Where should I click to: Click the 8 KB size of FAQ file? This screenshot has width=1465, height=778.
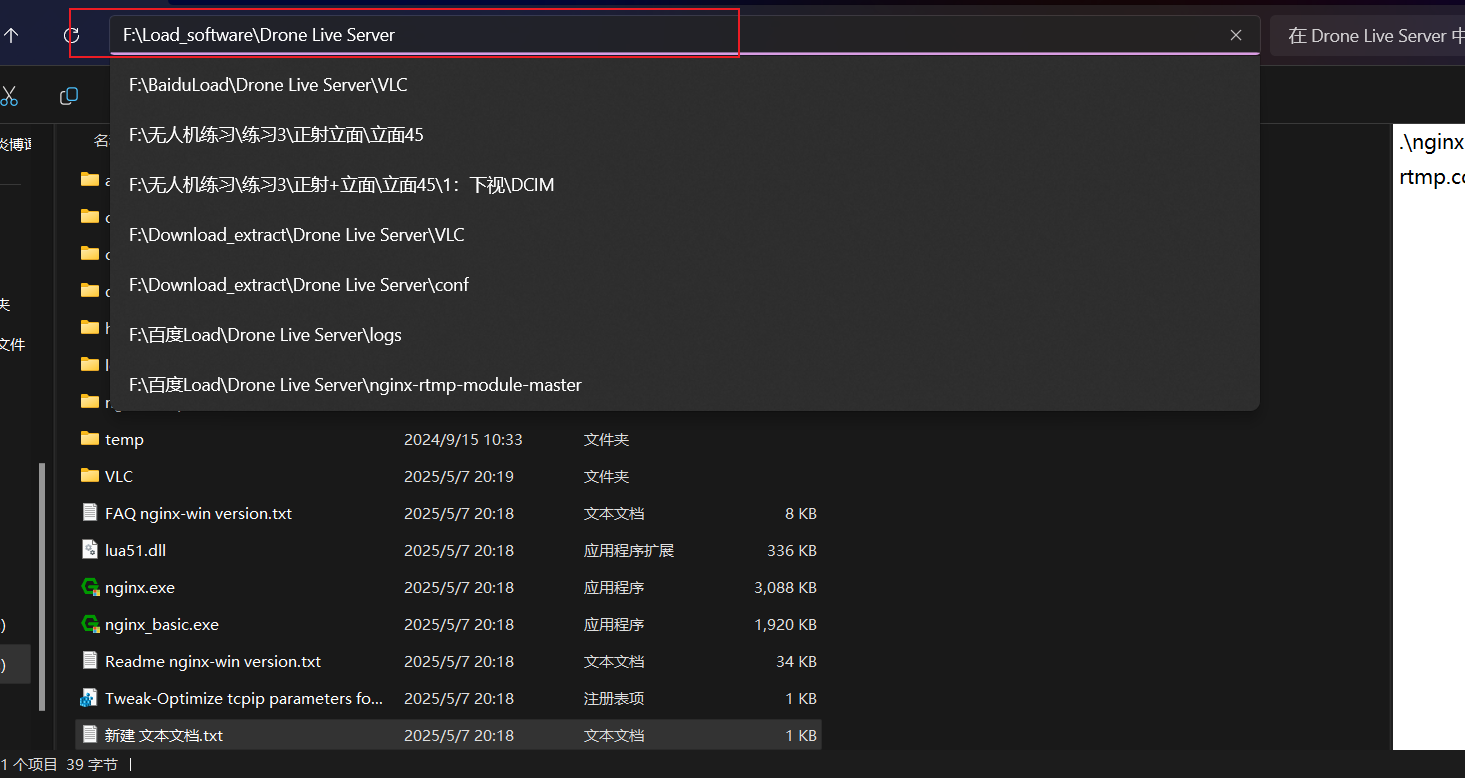coord(801,513)
